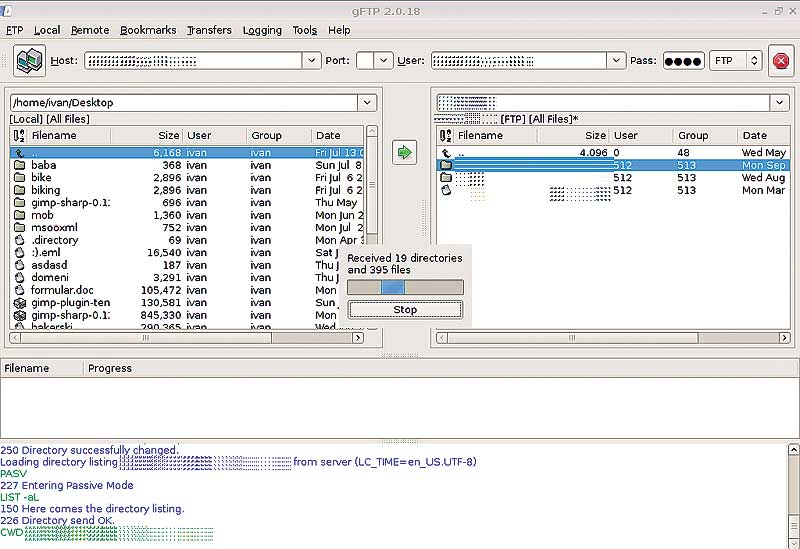Change protocol with FTP stepper

click(754, 61)
